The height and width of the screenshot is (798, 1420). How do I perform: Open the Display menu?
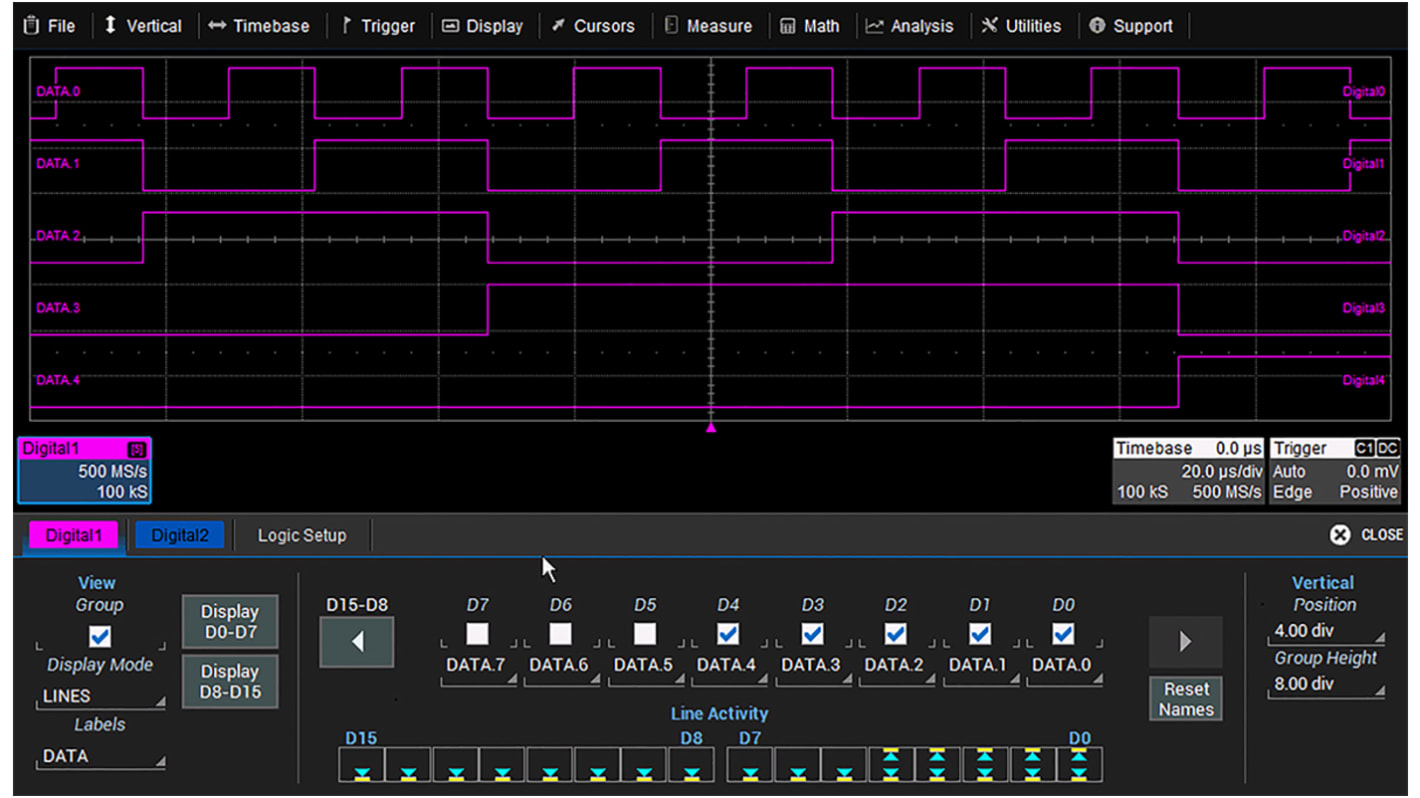[482, 26]
